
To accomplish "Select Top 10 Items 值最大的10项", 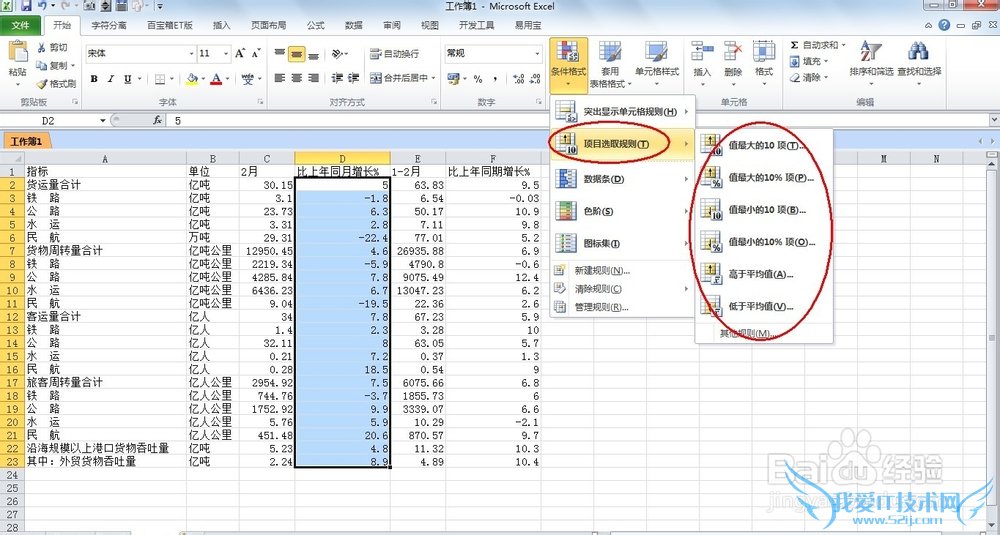I will tap(764, 145).
